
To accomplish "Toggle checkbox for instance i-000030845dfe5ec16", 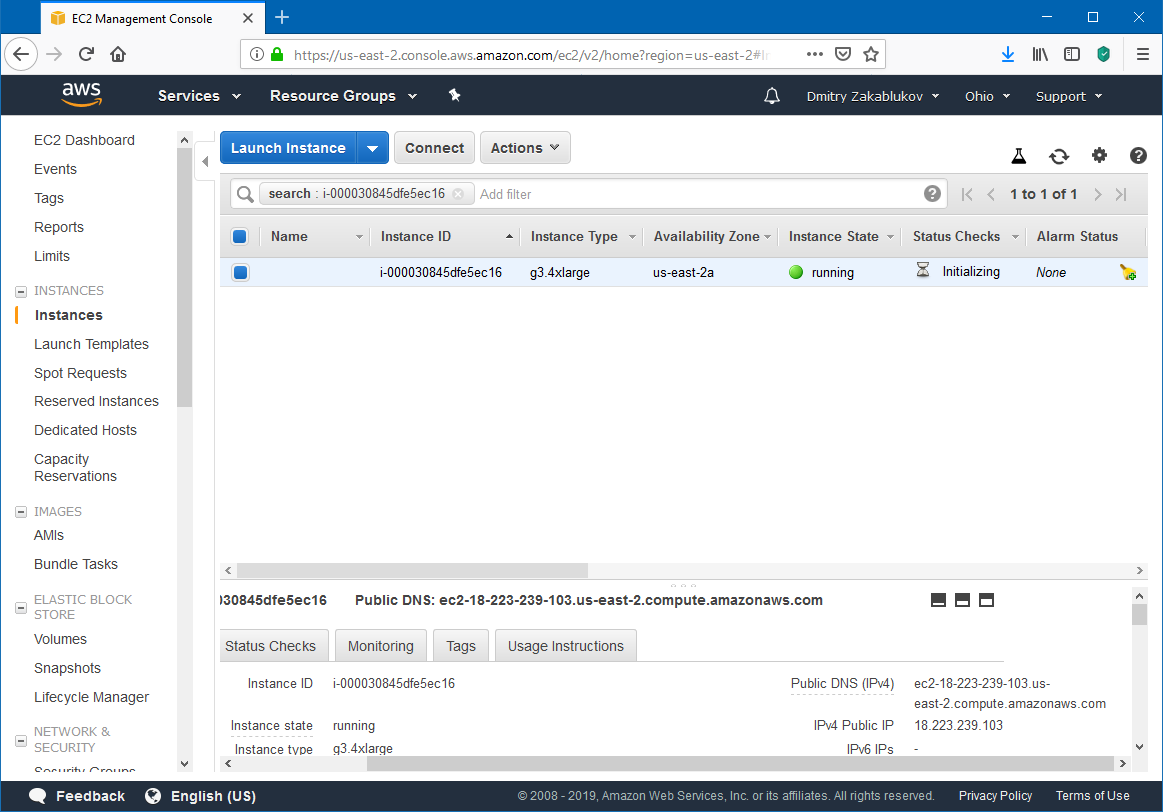I will [240, 272].
